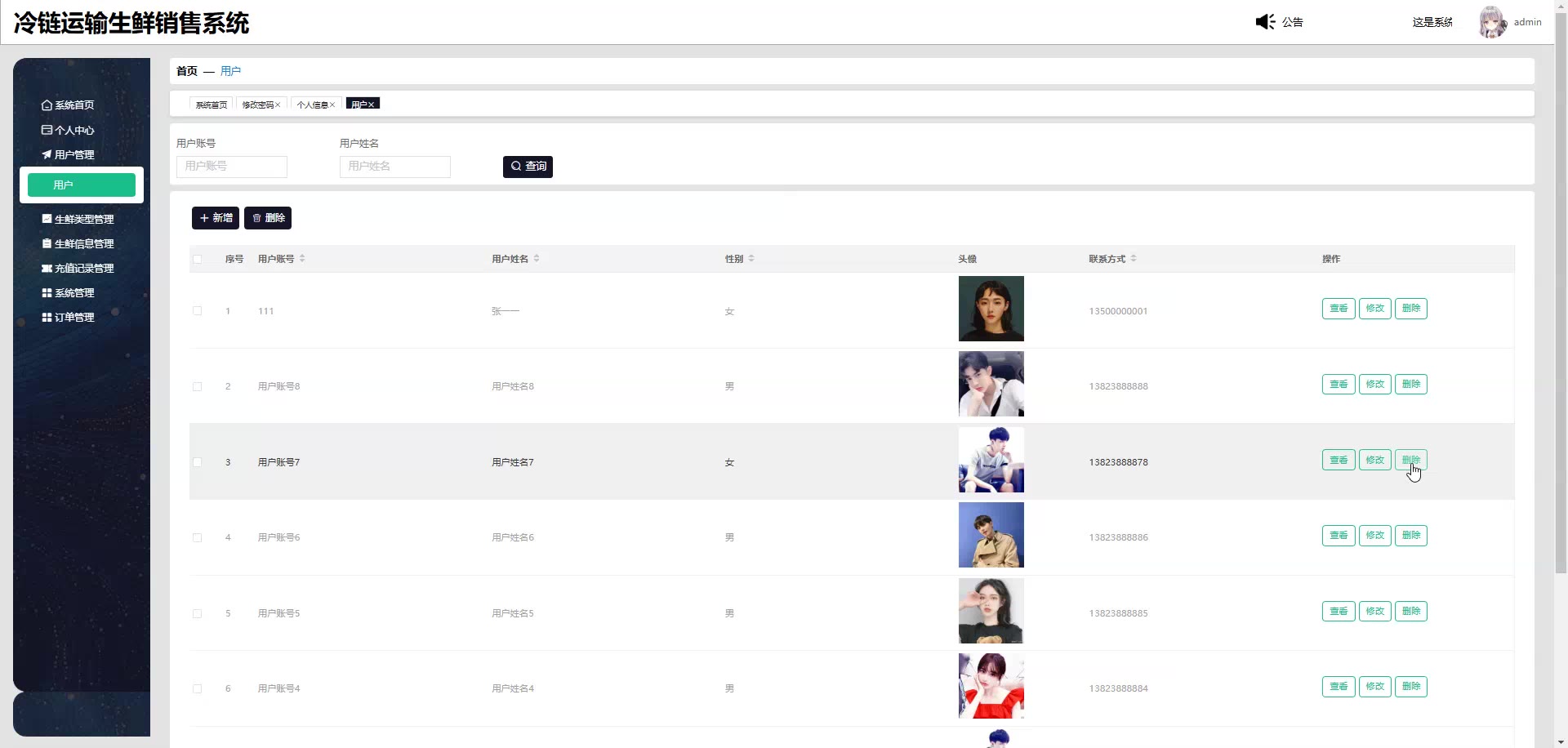Select the green 用户 sidebar submenu item
Viewport: 1568px width, 748px height.
82,185
